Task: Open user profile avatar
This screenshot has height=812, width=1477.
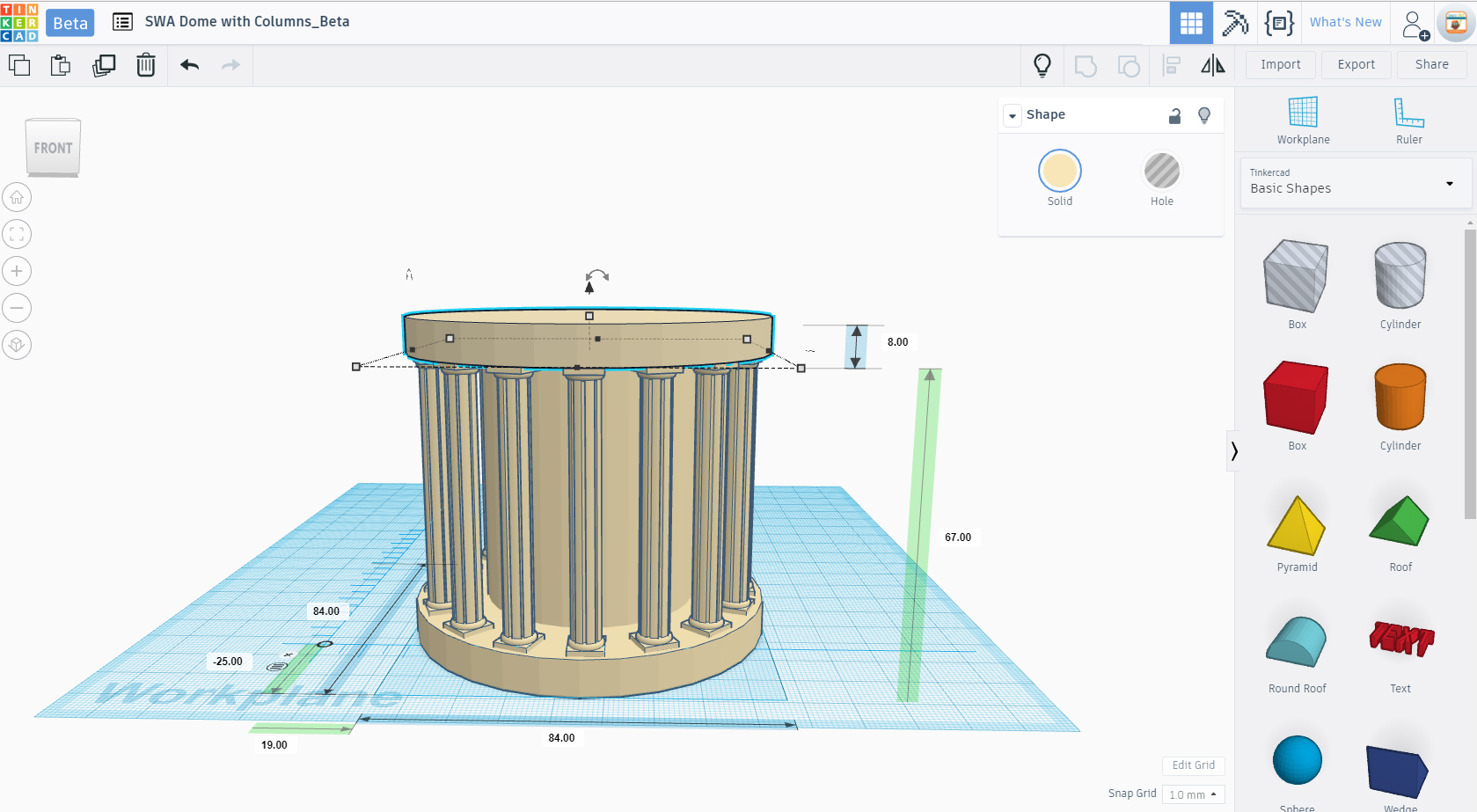Action: tap(1456, 24)
